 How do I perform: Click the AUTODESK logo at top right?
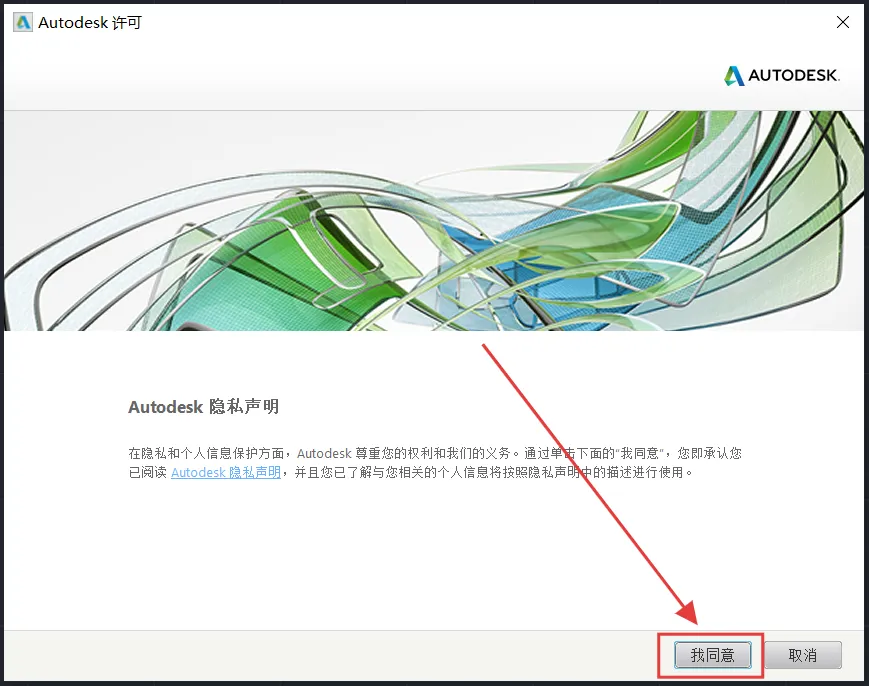click(x=782, y=75)
